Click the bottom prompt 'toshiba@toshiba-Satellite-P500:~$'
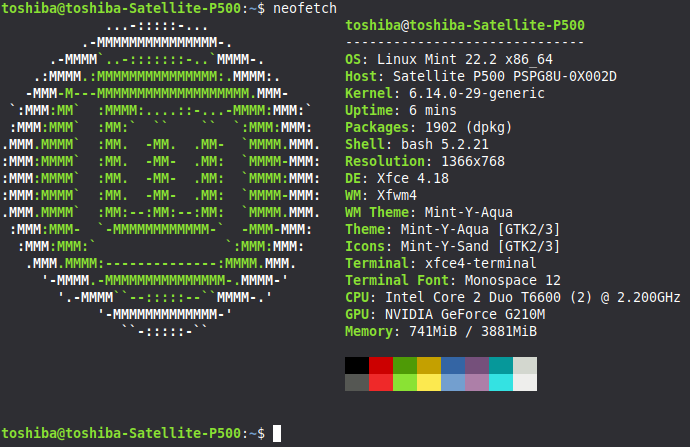 click(133, 433)
